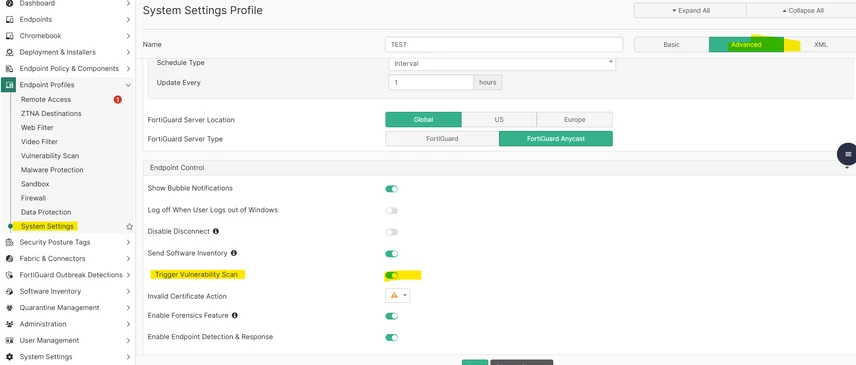Select FortiGuard server type
The width and height of the screenshot is (856, 365).
(x=442, y=139)
